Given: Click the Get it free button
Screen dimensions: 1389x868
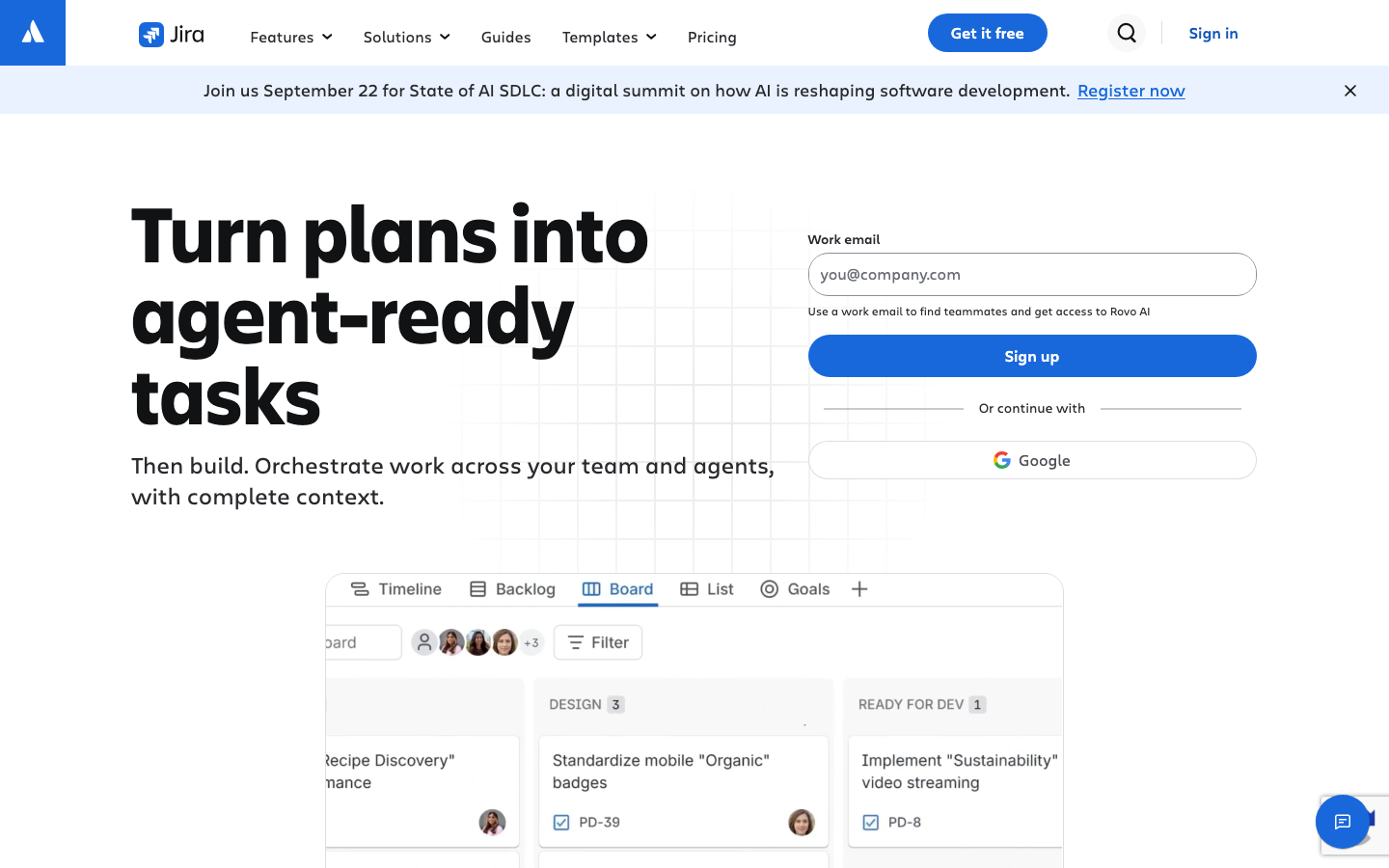Looking at the screenshot, I should 988,33.
